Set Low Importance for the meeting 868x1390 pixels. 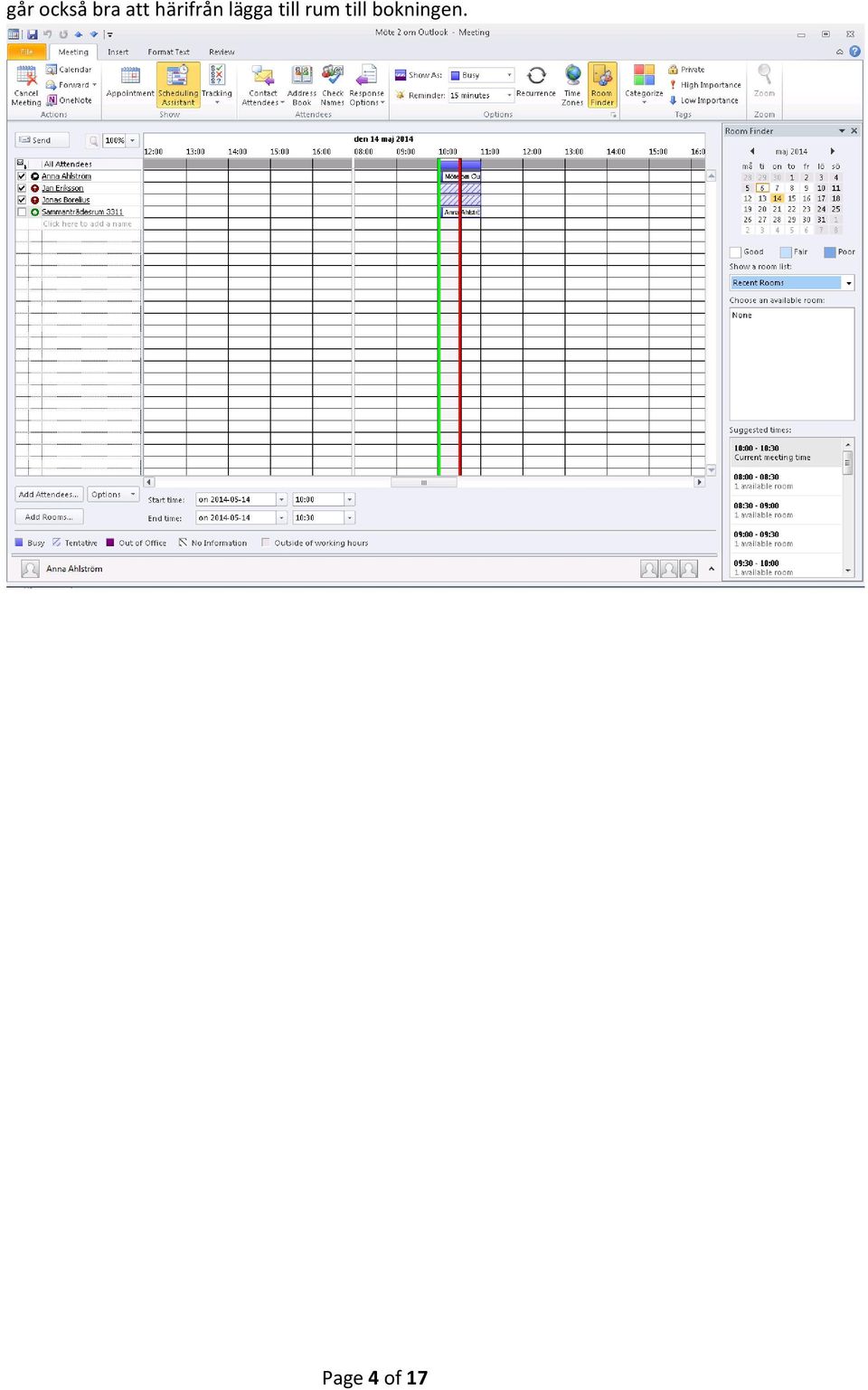pos(703,100)
